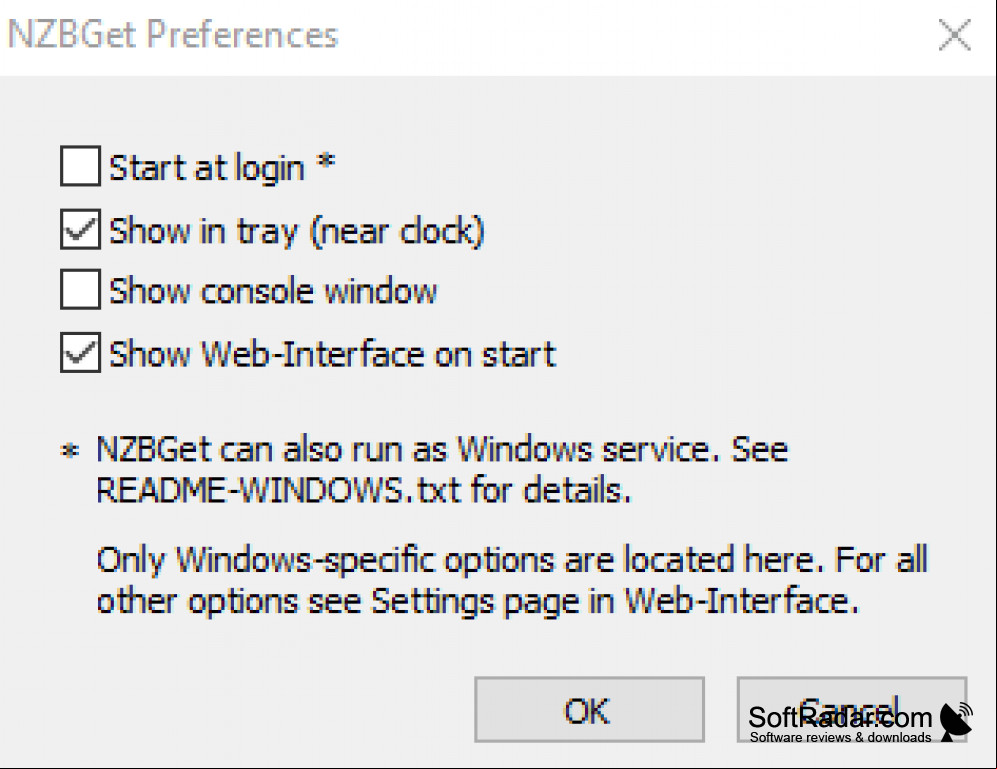Disable Show Web-Interface on start checkbox
This screenshot has width=997, height=769.
pyautogui.click(x=80, y=352)
